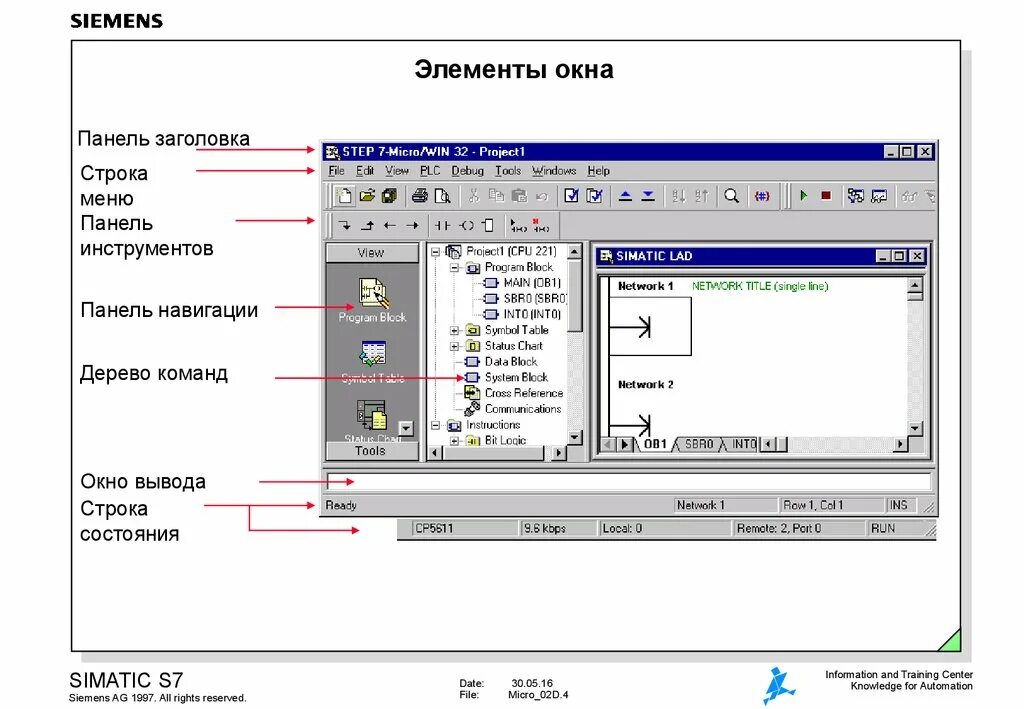Open the Windows menu
This screenshot has height=709, width=1024.
click(554, 171)
